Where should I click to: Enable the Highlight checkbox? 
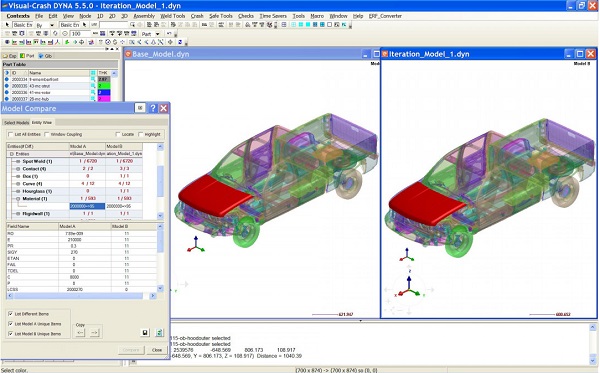tap(140, 134)
